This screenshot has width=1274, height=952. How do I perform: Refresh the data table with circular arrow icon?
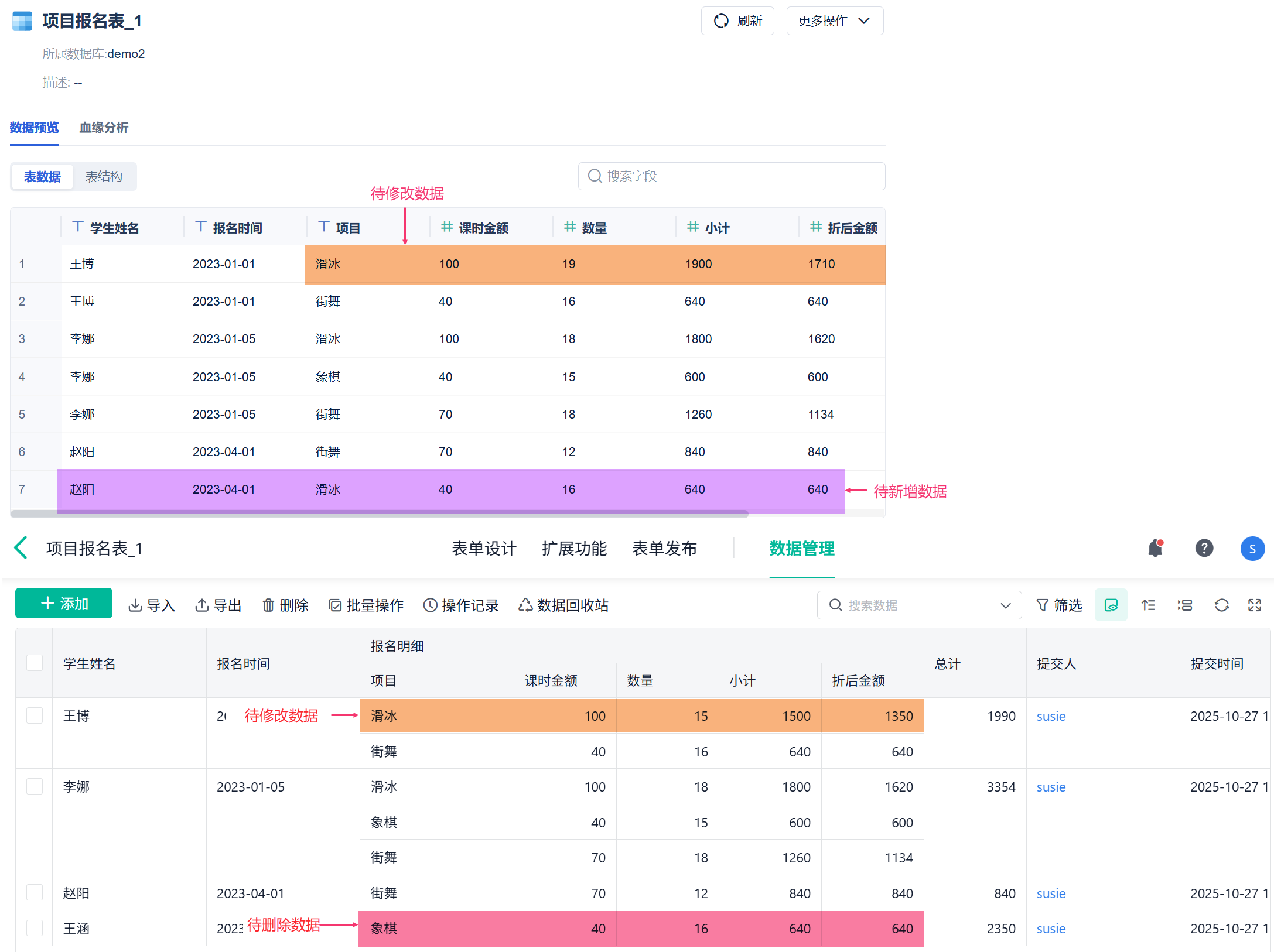pos(1221,605)
